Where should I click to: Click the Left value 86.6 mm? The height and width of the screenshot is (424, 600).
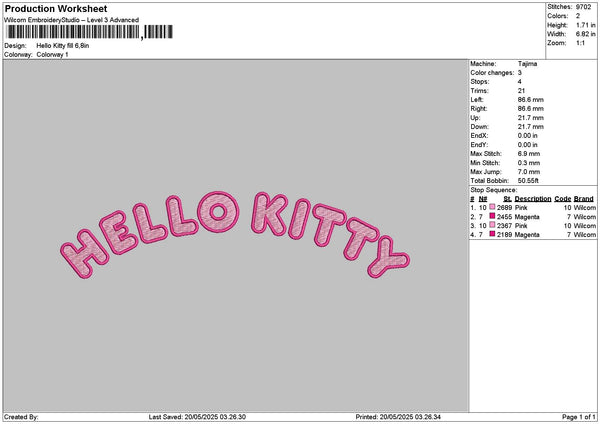(530, 100)
